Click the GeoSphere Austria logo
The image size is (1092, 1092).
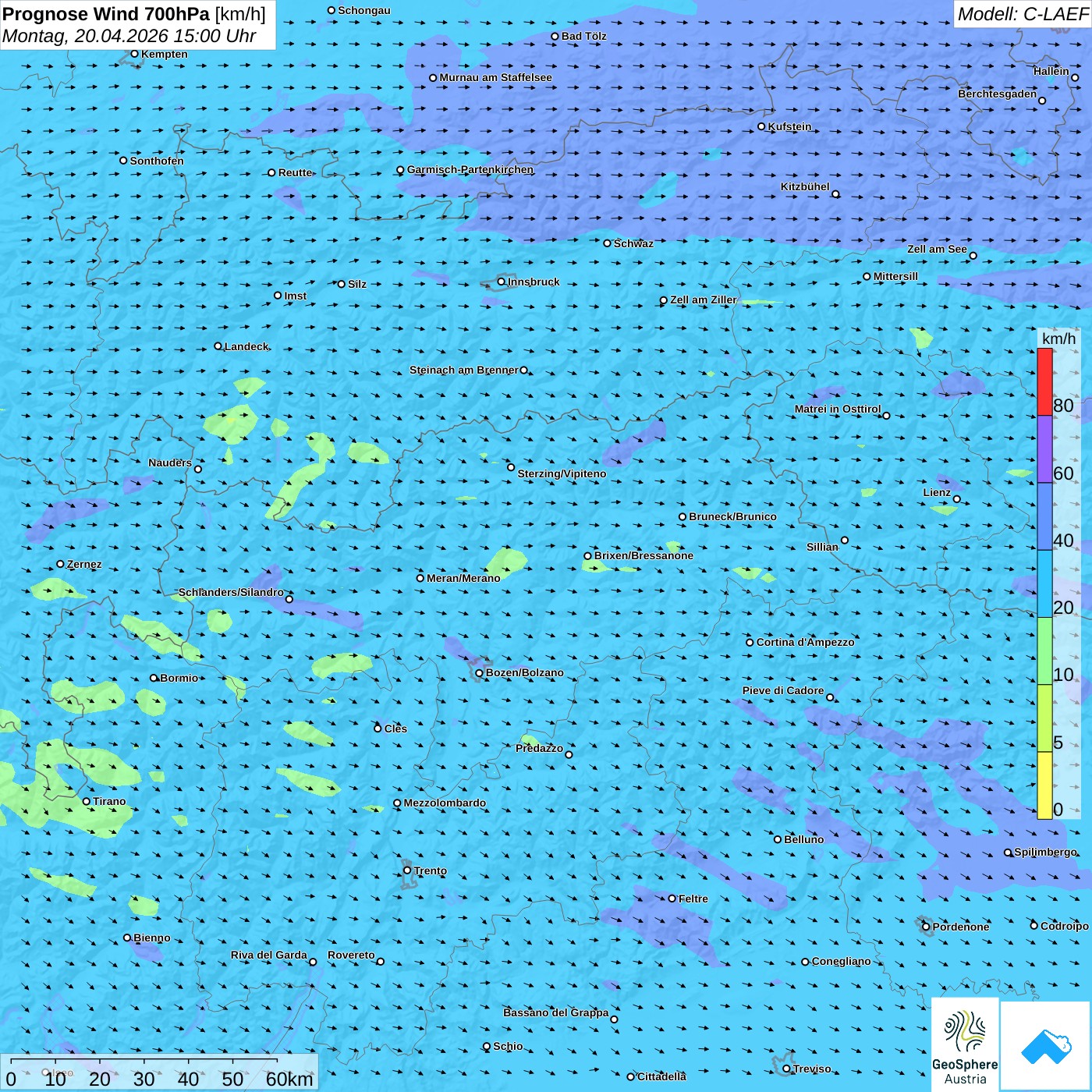[965, 1044]
